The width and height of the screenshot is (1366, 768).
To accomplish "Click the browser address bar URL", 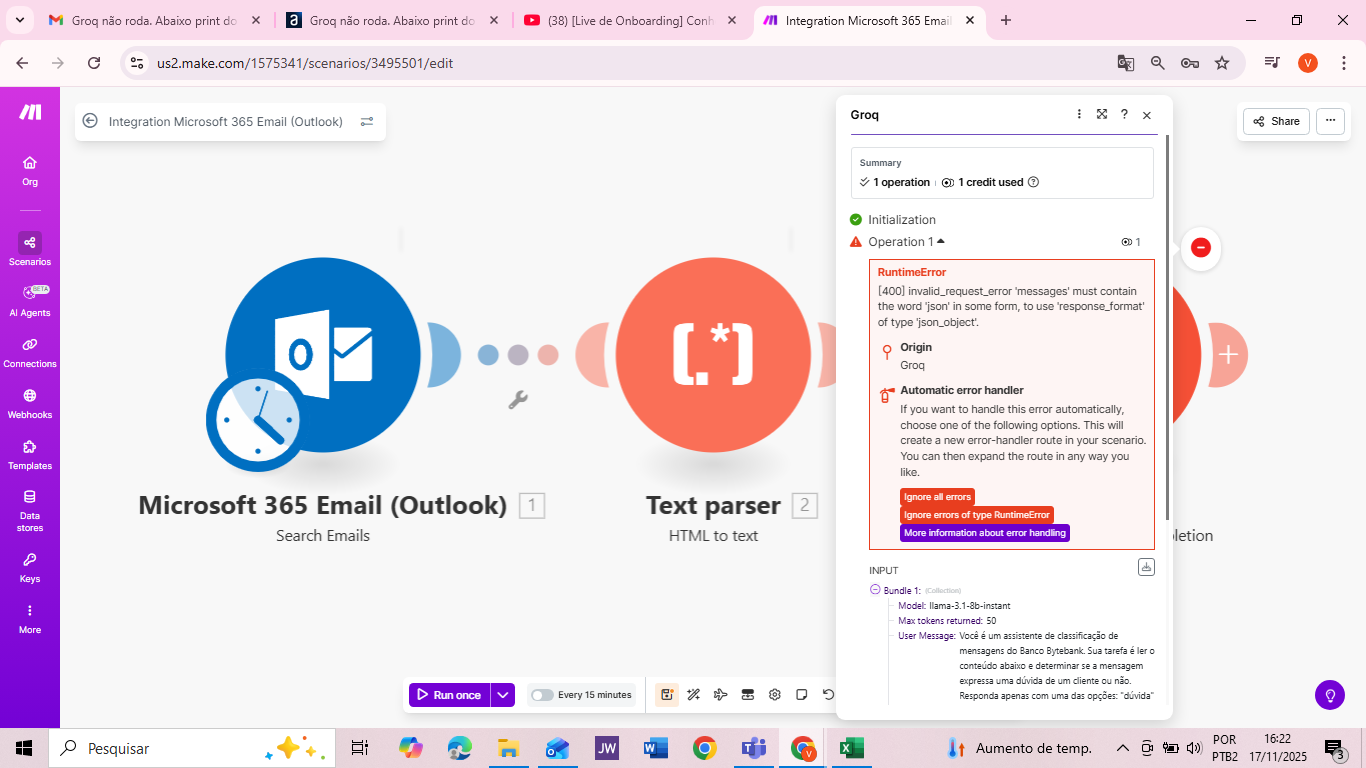I will 305,62.
